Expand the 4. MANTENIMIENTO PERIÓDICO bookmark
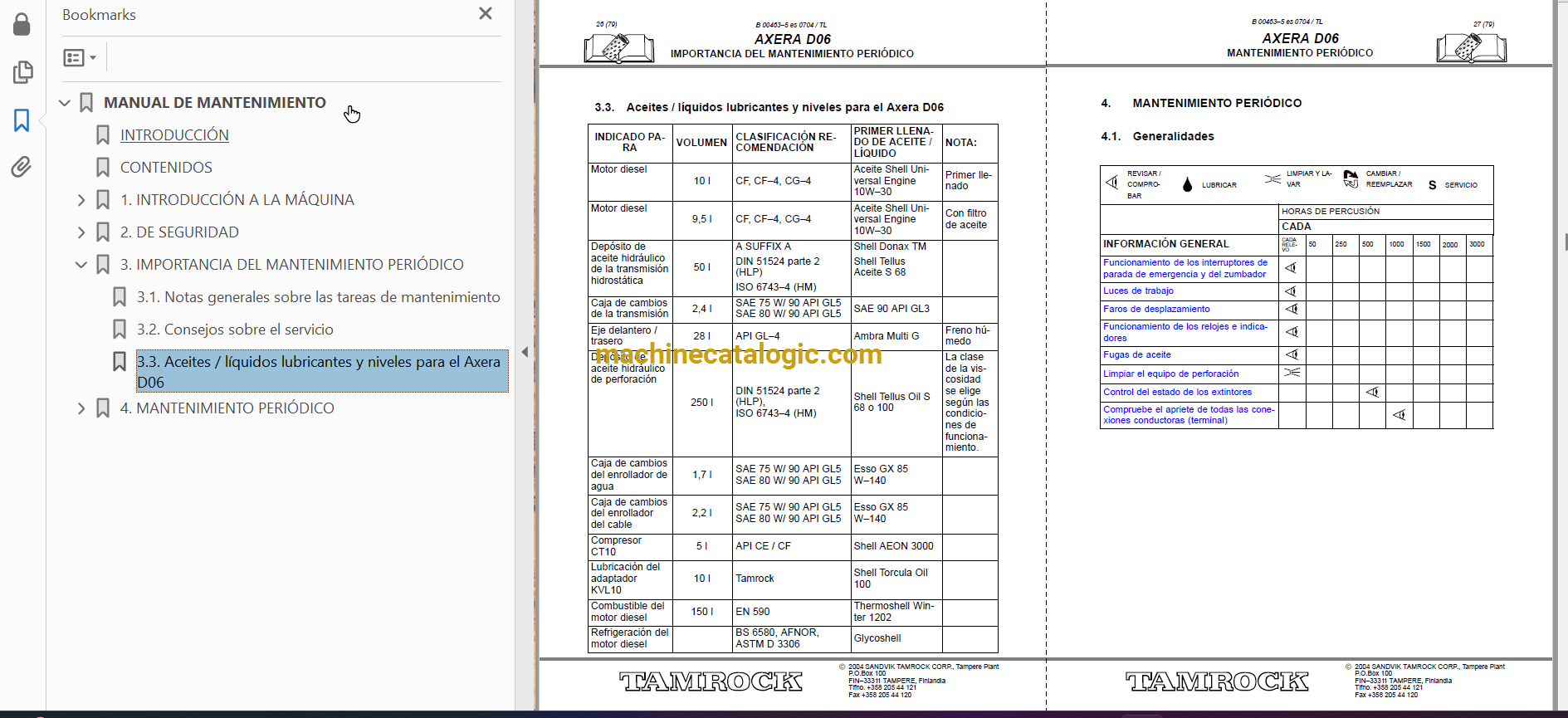 pos(81,408)
